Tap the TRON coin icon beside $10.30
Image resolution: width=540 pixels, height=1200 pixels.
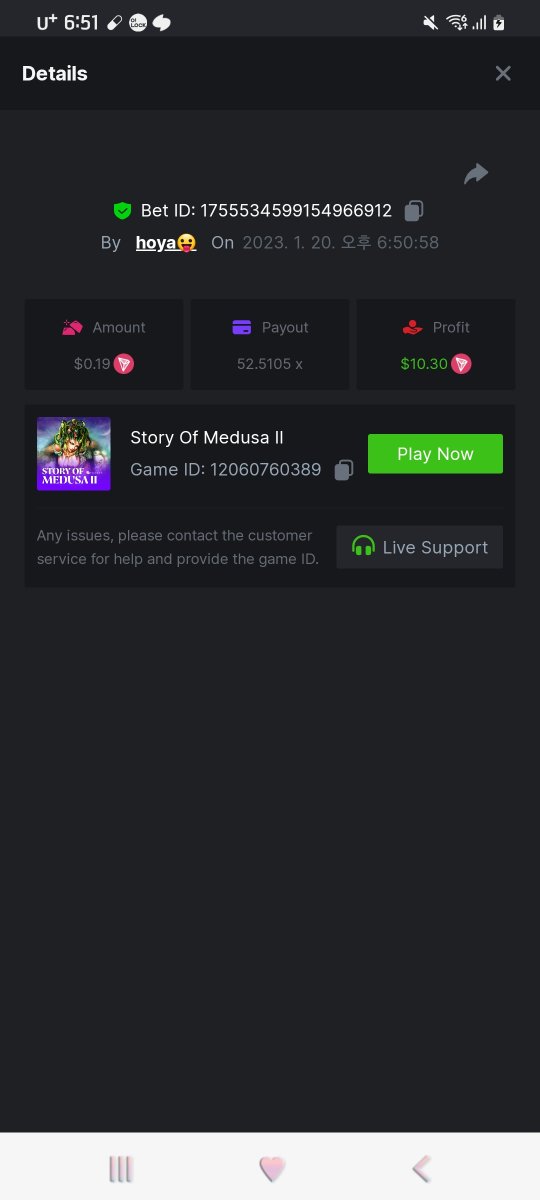(461, 364)
